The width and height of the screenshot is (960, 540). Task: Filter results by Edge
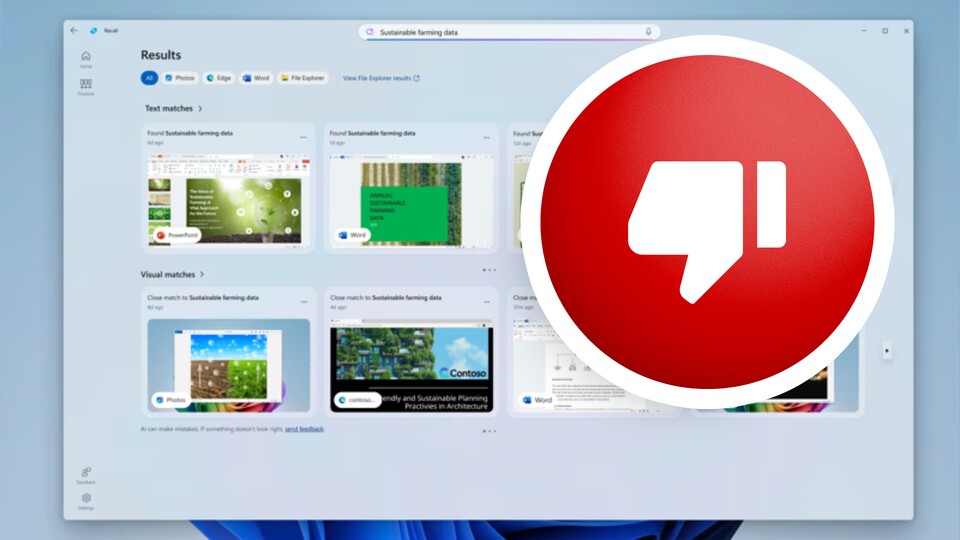pyautogui.click(x=219, y=77)
